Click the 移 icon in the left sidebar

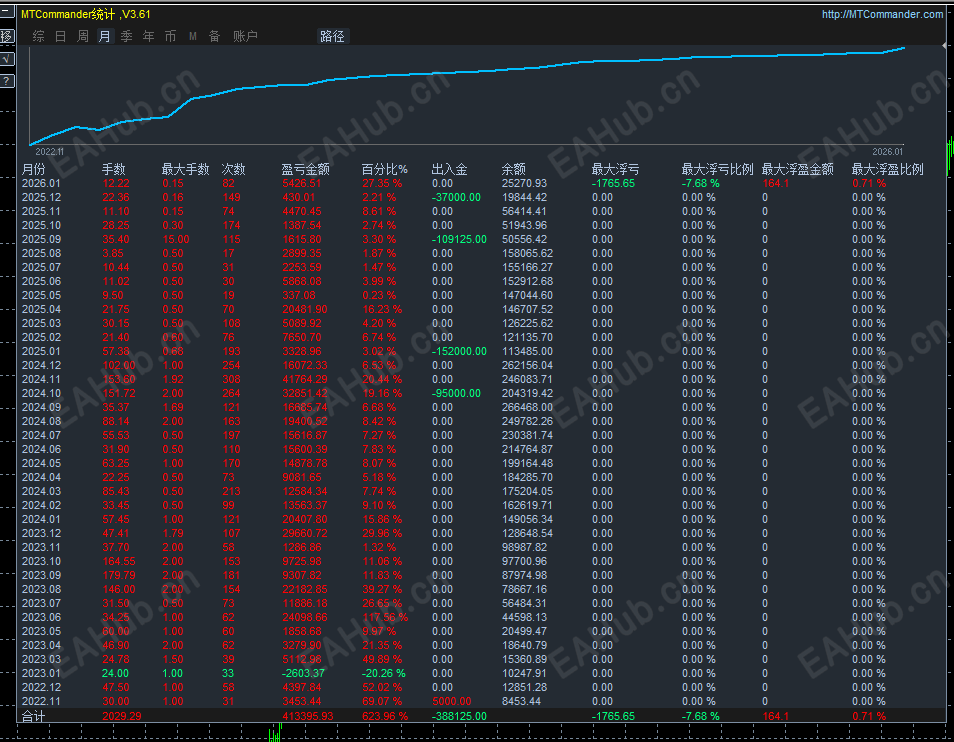click(5, 35)
